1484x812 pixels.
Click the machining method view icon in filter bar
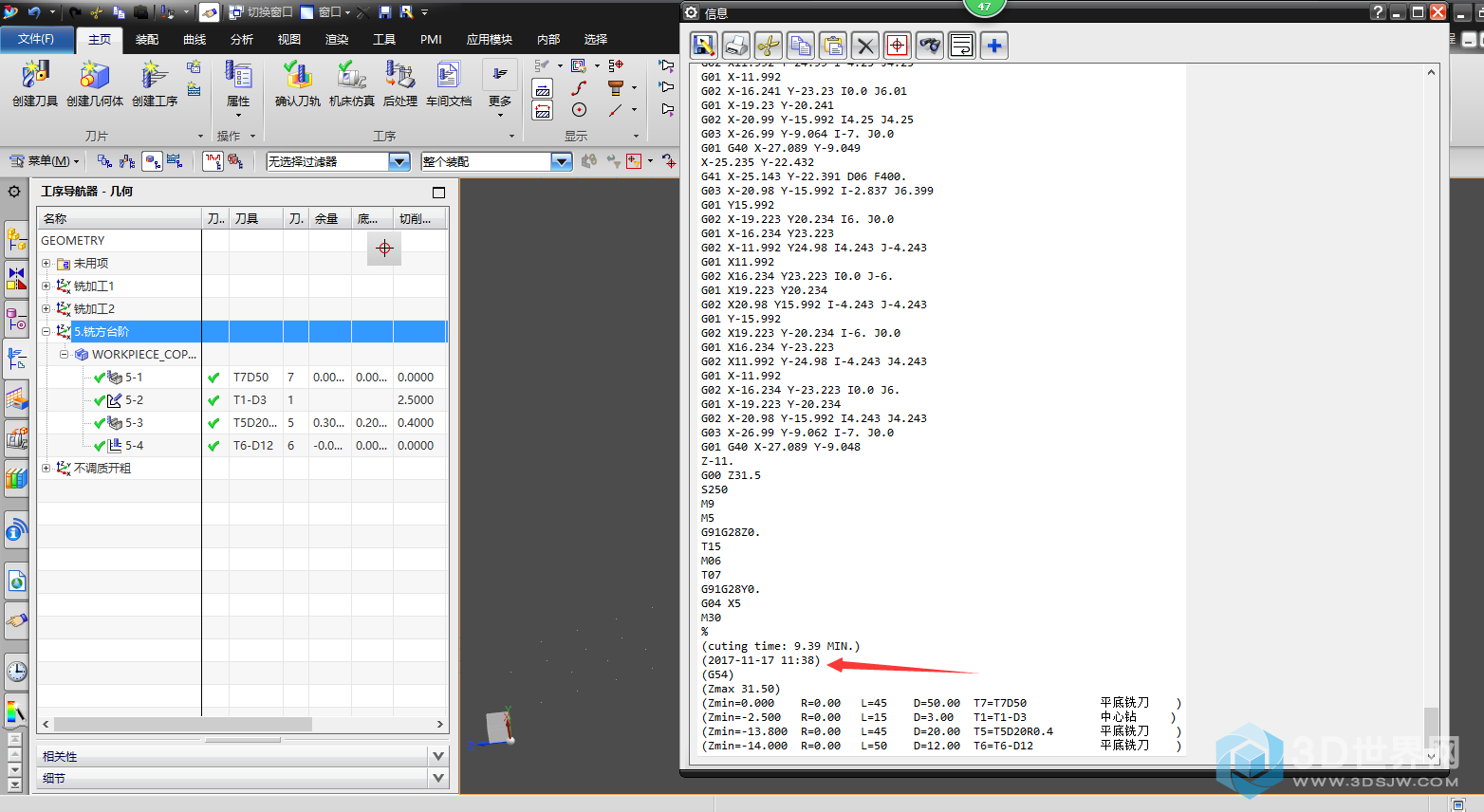click(x=175, y=161)
